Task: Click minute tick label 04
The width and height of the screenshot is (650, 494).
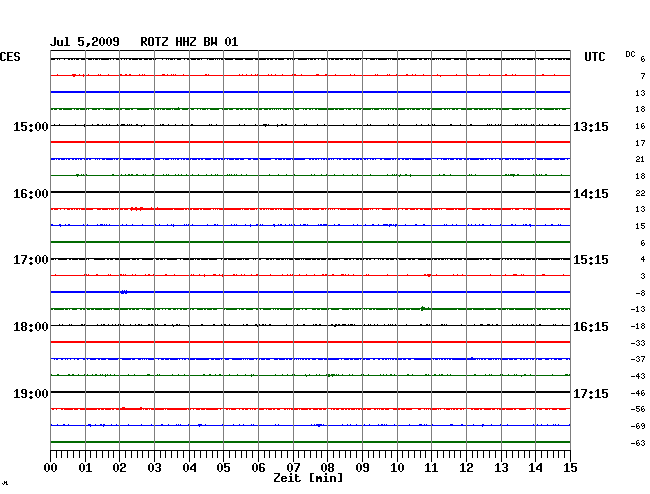Action: [189, 467]
